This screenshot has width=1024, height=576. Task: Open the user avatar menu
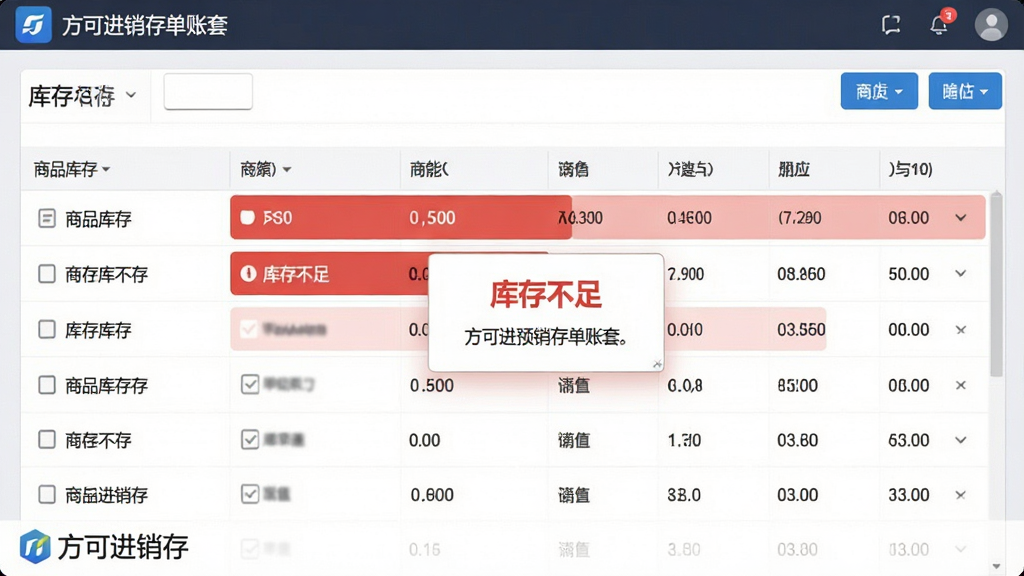pos(991,25)
